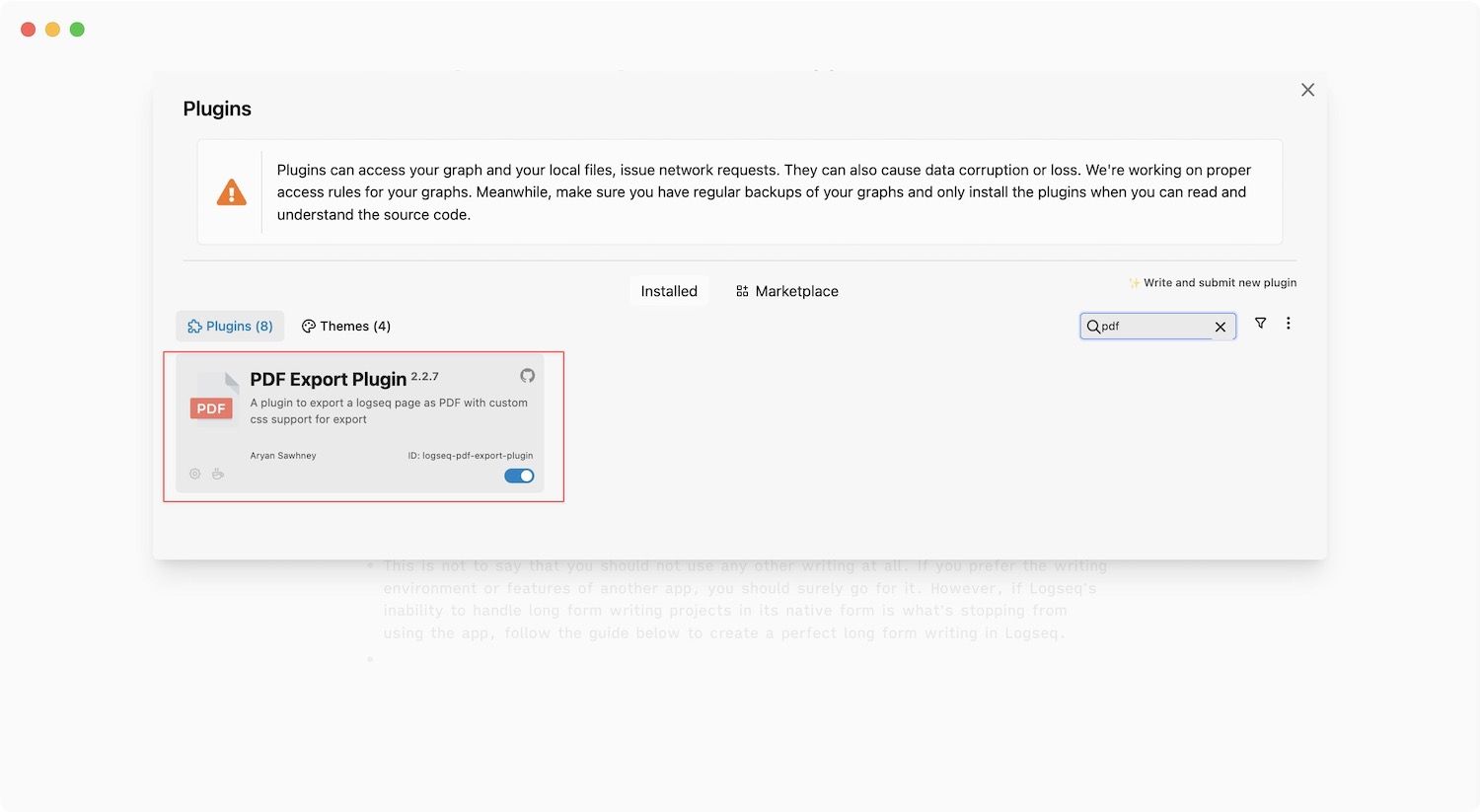
Task: Click the magnifier icon in search box
Action: coord(1093,327)
